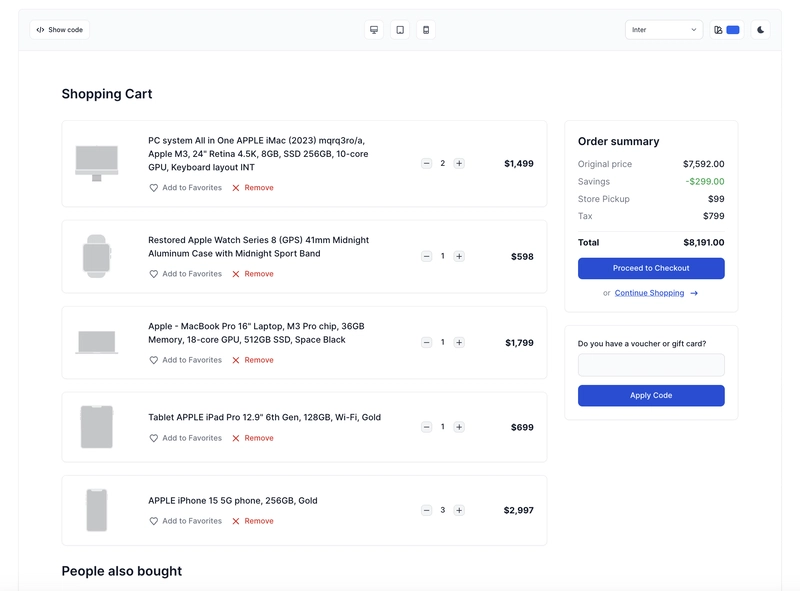Open Tablet APPLE iPad Pro title

pyautogui.click(x=264, y=417)
